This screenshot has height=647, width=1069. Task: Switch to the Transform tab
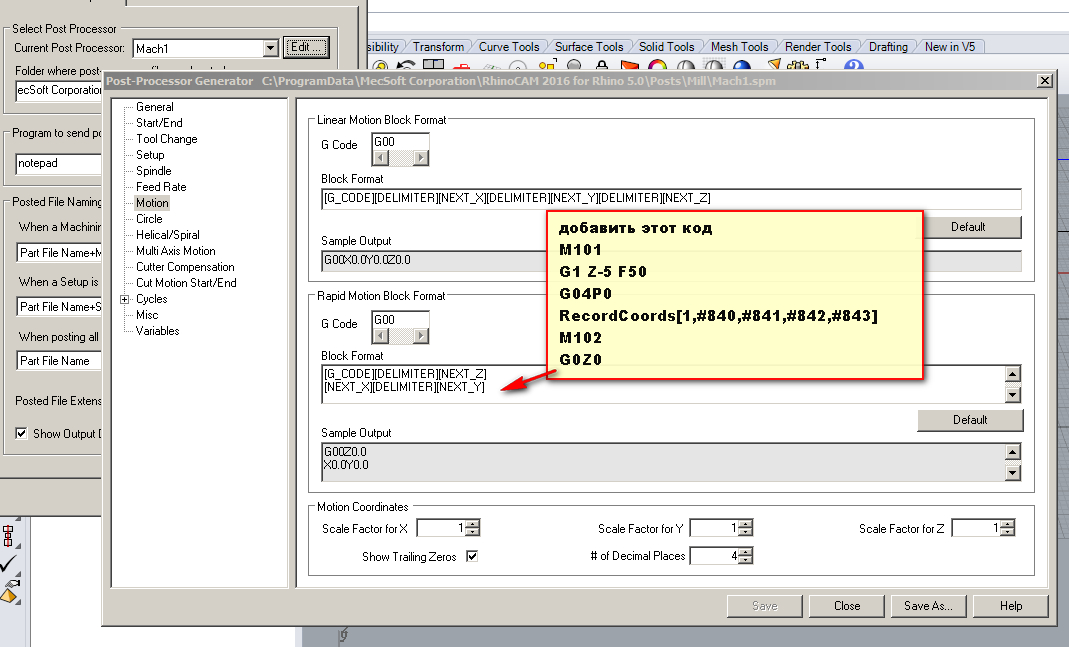coord(438,47)
